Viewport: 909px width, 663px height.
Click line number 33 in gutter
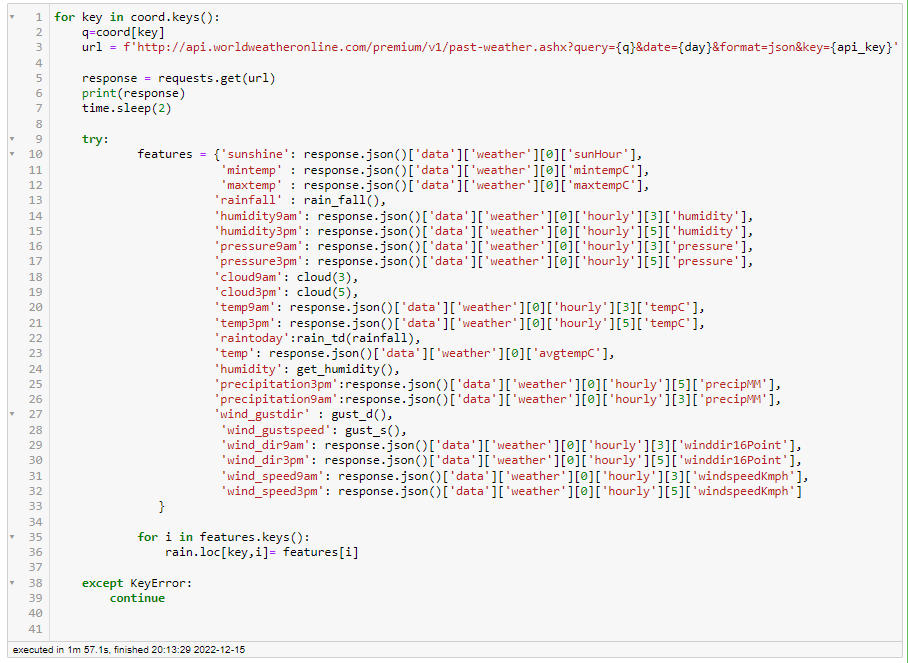35,507
